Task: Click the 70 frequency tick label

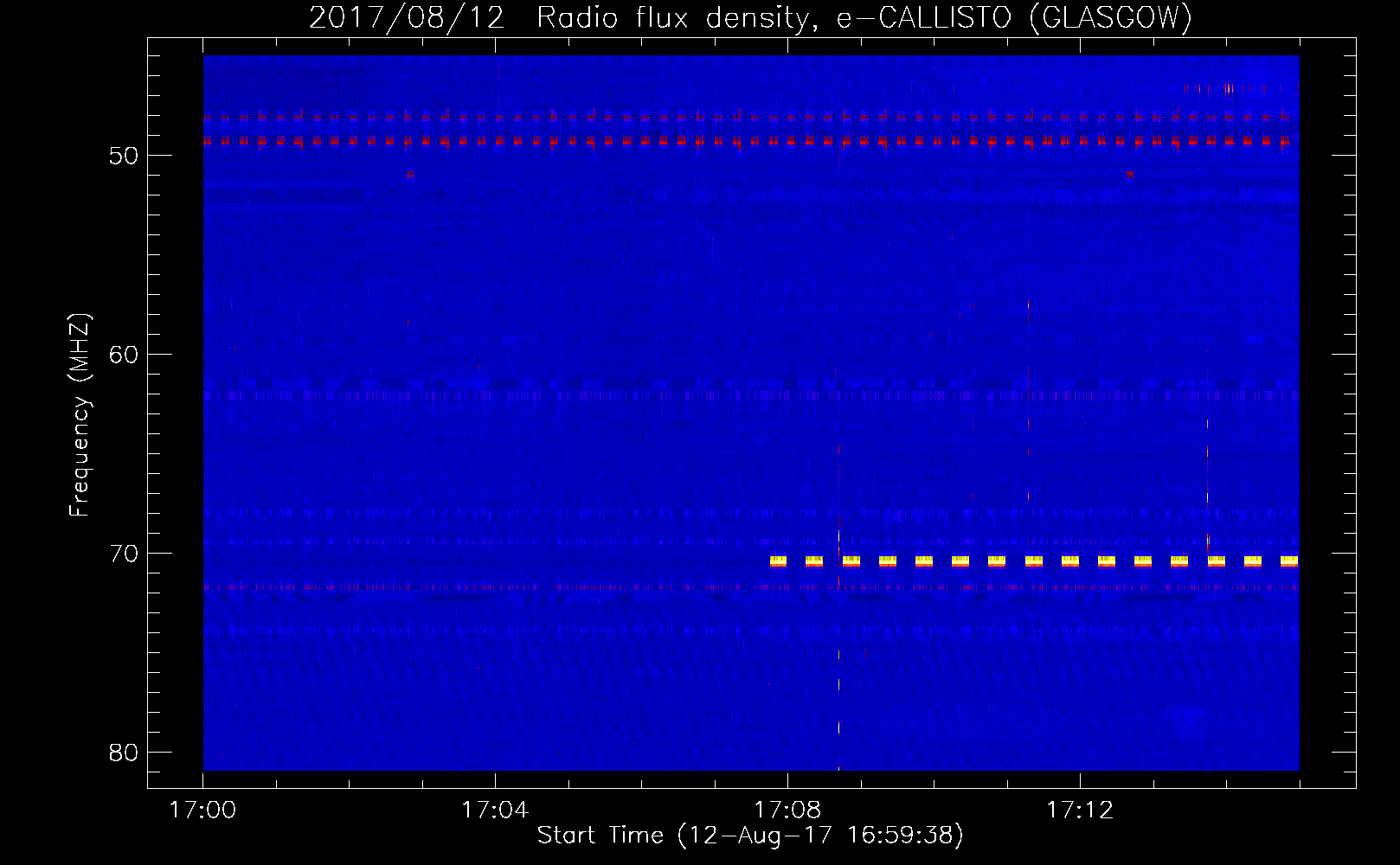Action: (x=124, y=554)
